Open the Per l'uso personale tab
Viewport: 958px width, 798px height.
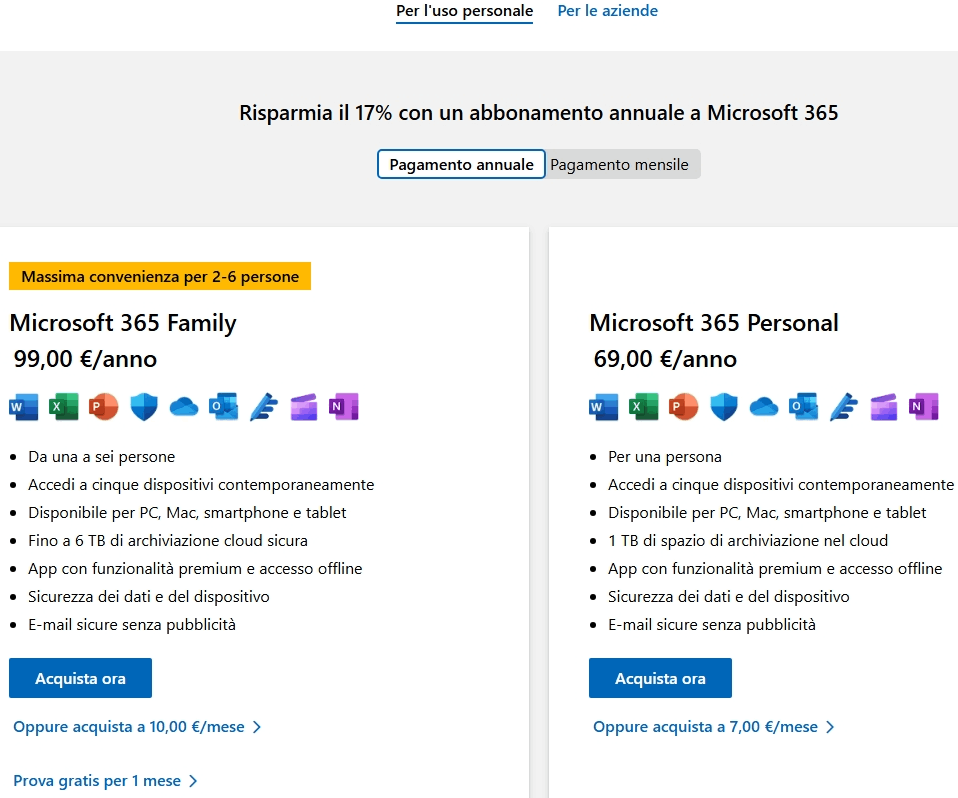click(464, 11)
